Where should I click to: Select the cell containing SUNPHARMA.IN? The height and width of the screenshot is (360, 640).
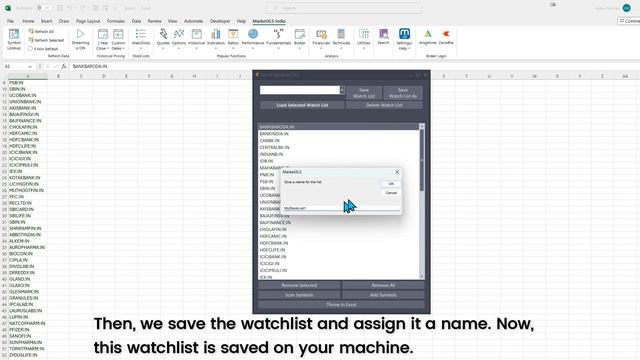tap(28, 342)
